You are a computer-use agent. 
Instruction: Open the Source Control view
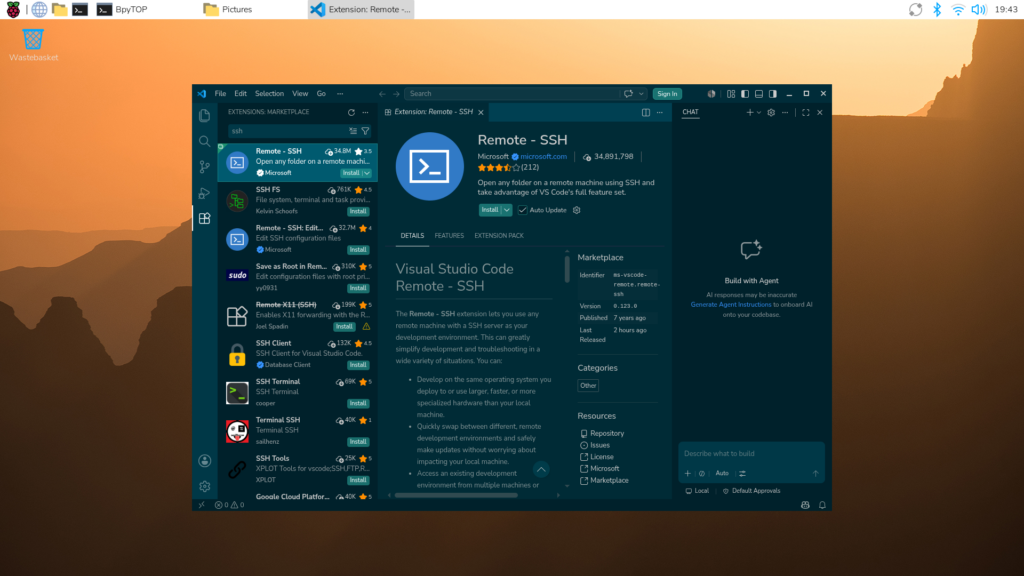coord(204,167)
